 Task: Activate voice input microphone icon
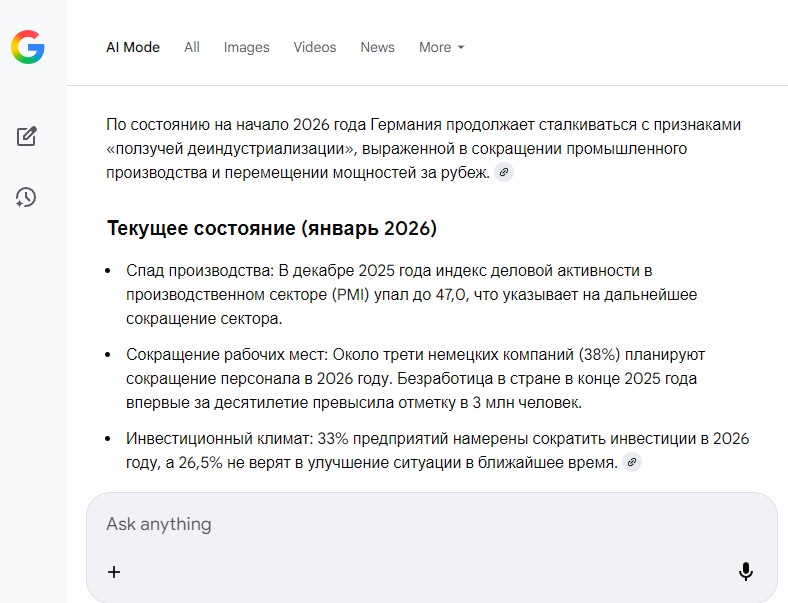pyautogui.click(x=746, y=572)
